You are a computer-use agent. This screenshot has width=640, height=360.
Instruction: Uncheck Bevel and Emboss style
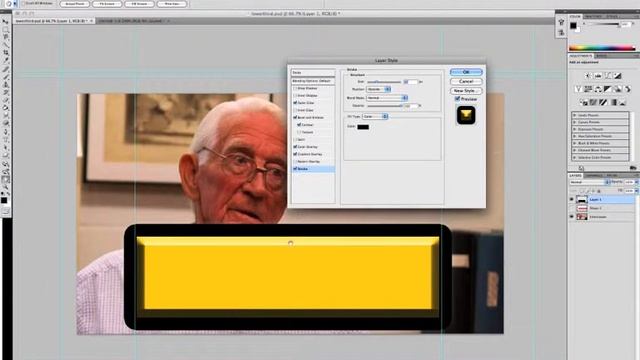click(295, 118)
